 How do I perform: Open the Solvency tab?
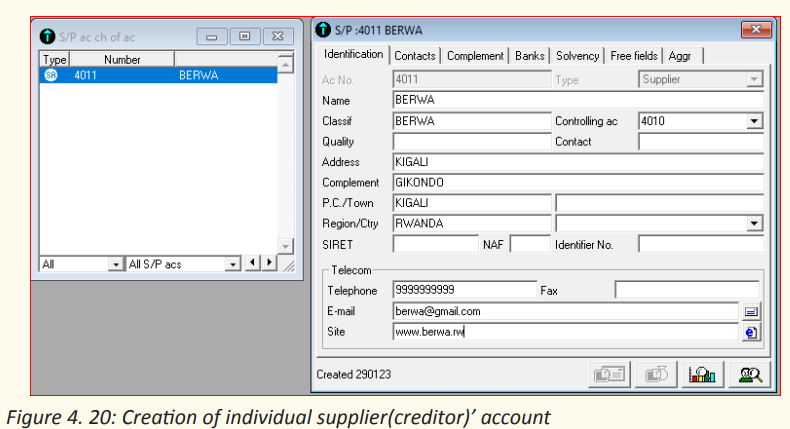[577, 56]
